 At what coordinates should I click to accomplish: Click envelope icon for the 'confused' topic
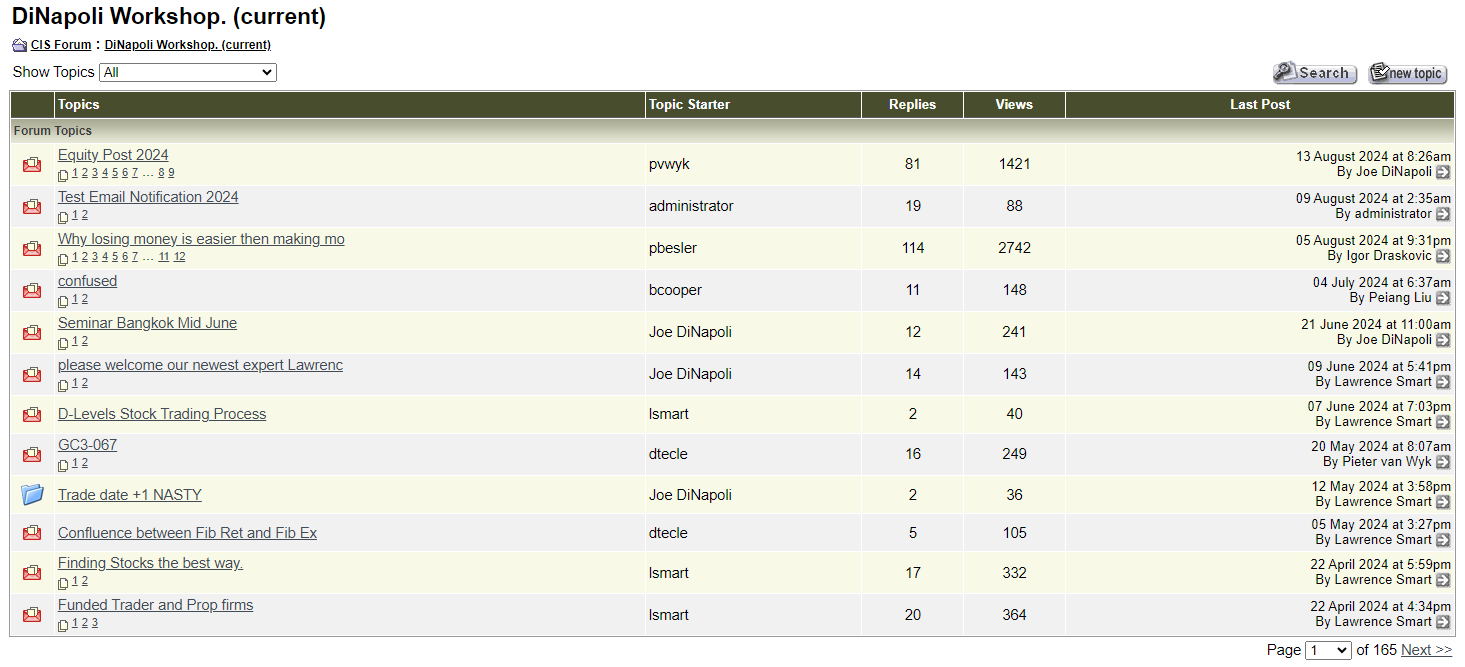pyautogui.click(x=32, y=290)
